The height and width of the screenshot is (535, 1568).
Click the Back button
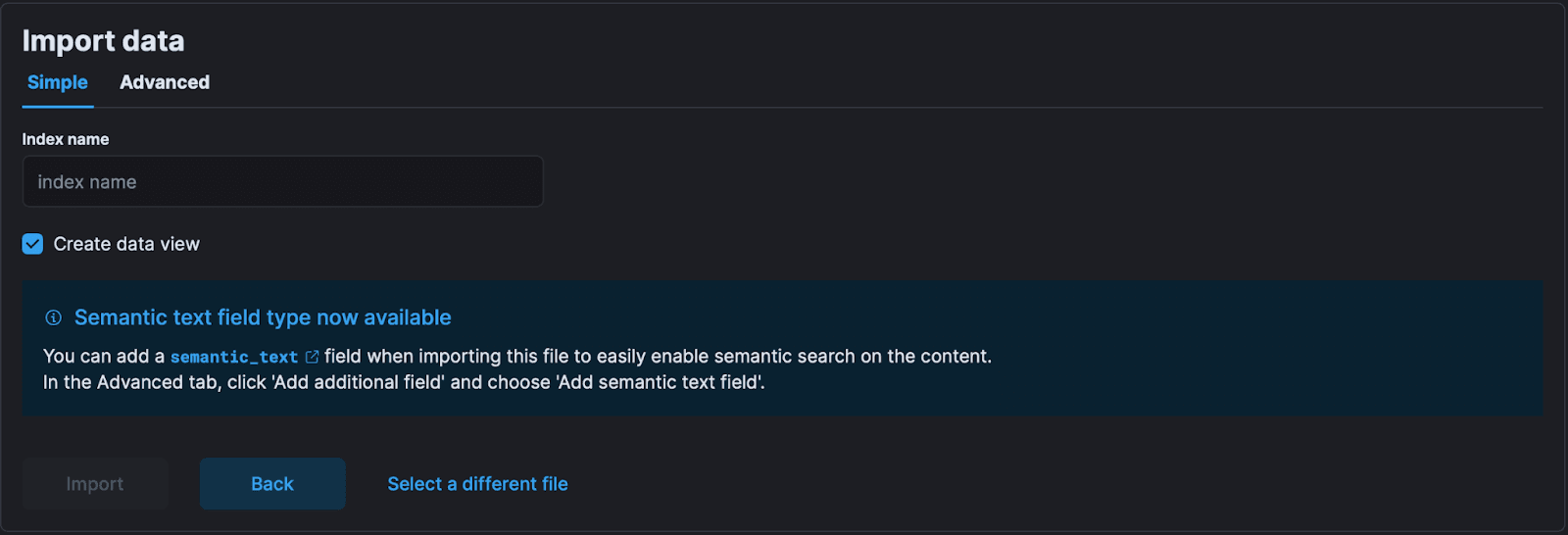click(x=272, y=484)
